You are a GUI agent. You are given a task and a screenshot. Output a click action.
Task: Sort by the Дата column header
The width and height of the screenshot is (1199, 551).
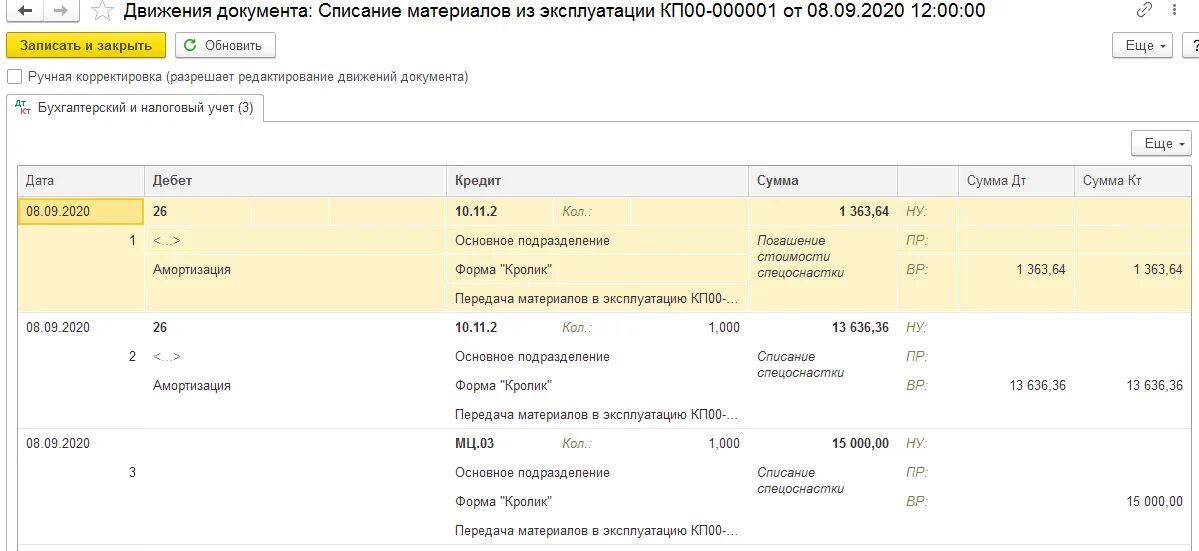(x=81, y=181)
